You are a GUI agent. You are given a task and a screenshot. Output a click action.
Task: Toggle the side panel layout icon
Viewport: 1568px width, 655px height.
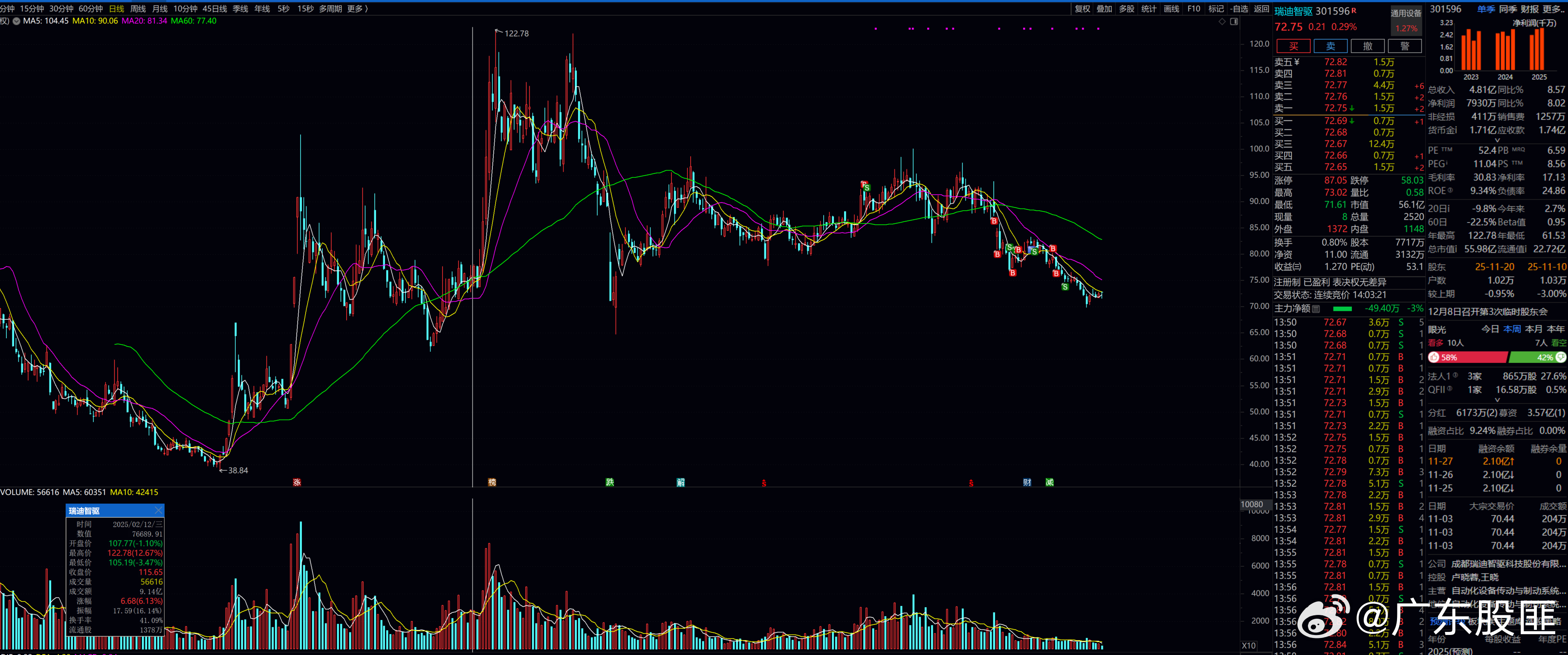point(1234,21)
